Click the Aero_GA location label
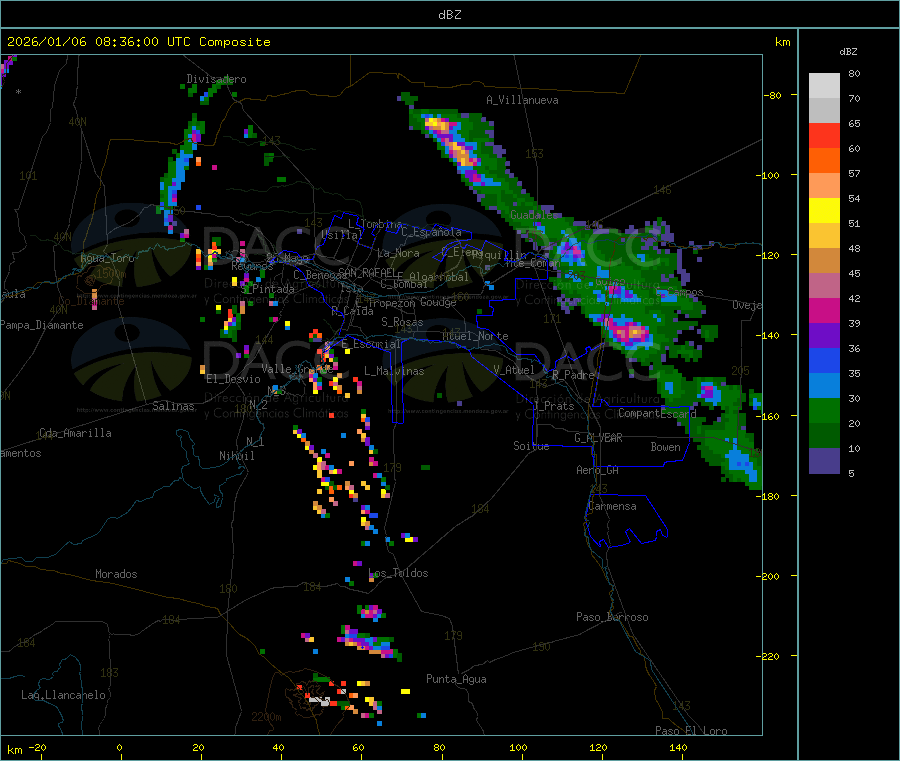Viewport: 900px width, 761px height. click(x=598, y=470)
